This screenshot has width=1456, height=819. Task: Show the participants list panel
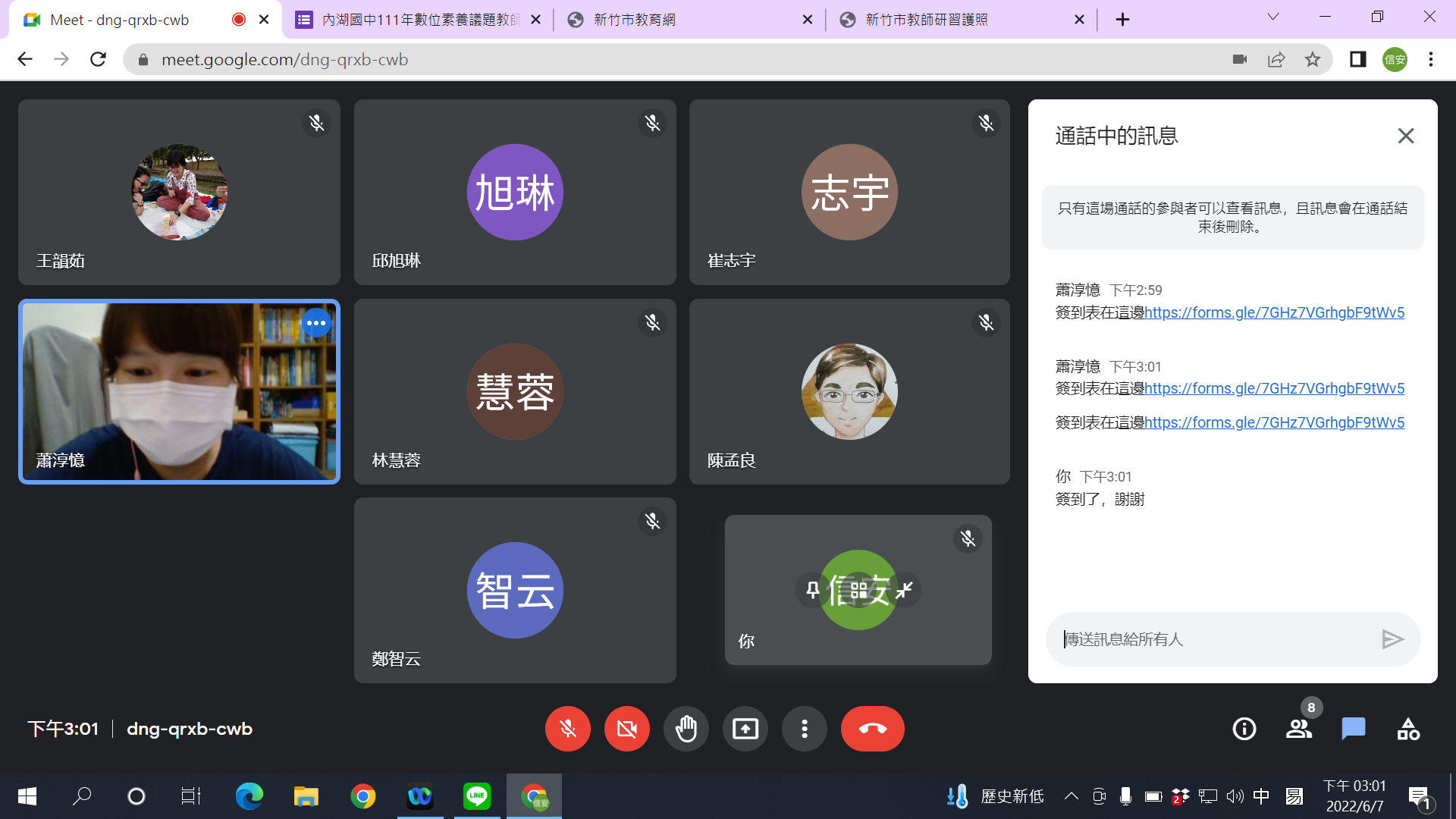coord(1298,729)
